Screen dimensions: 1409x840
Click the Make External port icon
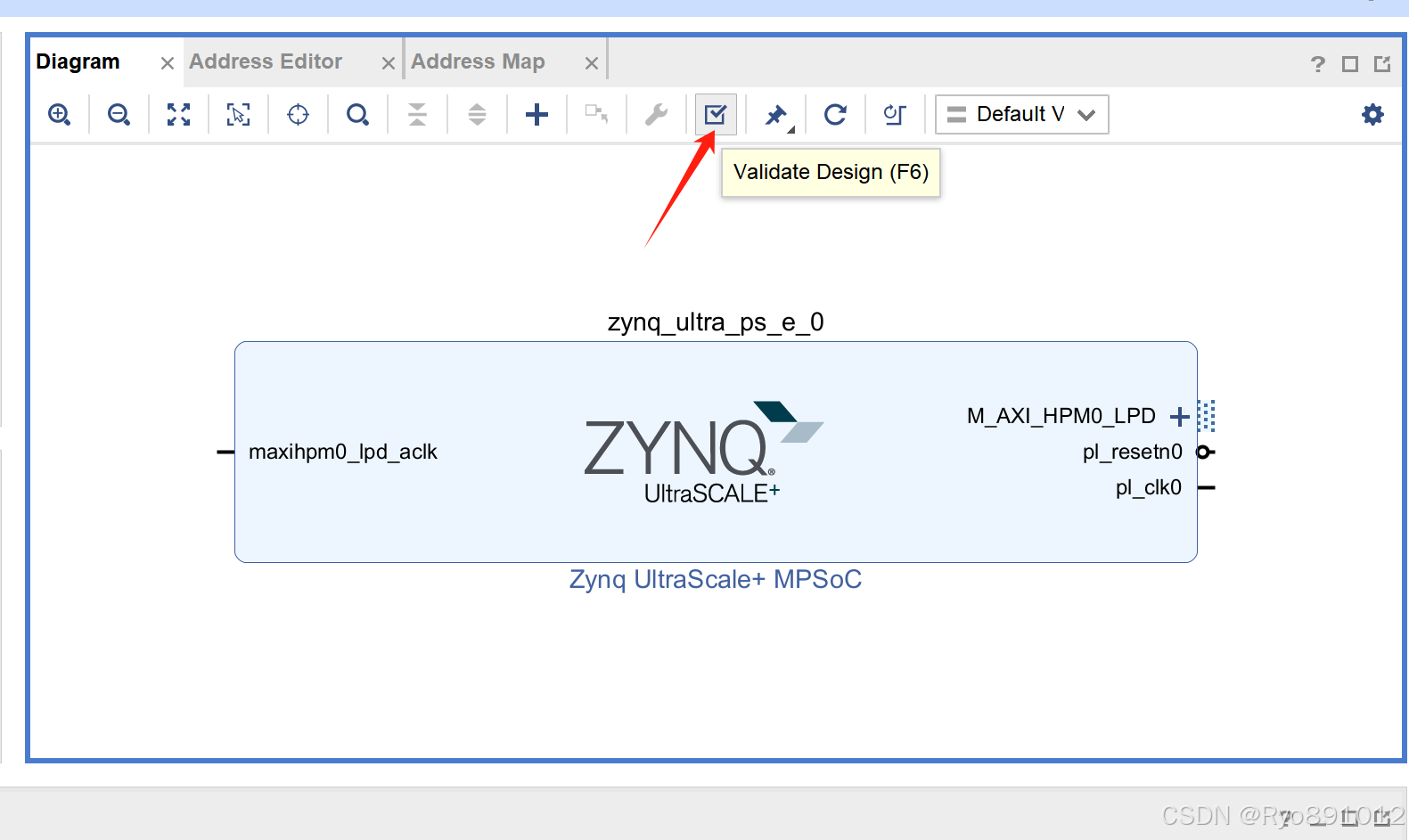(596, 114)
